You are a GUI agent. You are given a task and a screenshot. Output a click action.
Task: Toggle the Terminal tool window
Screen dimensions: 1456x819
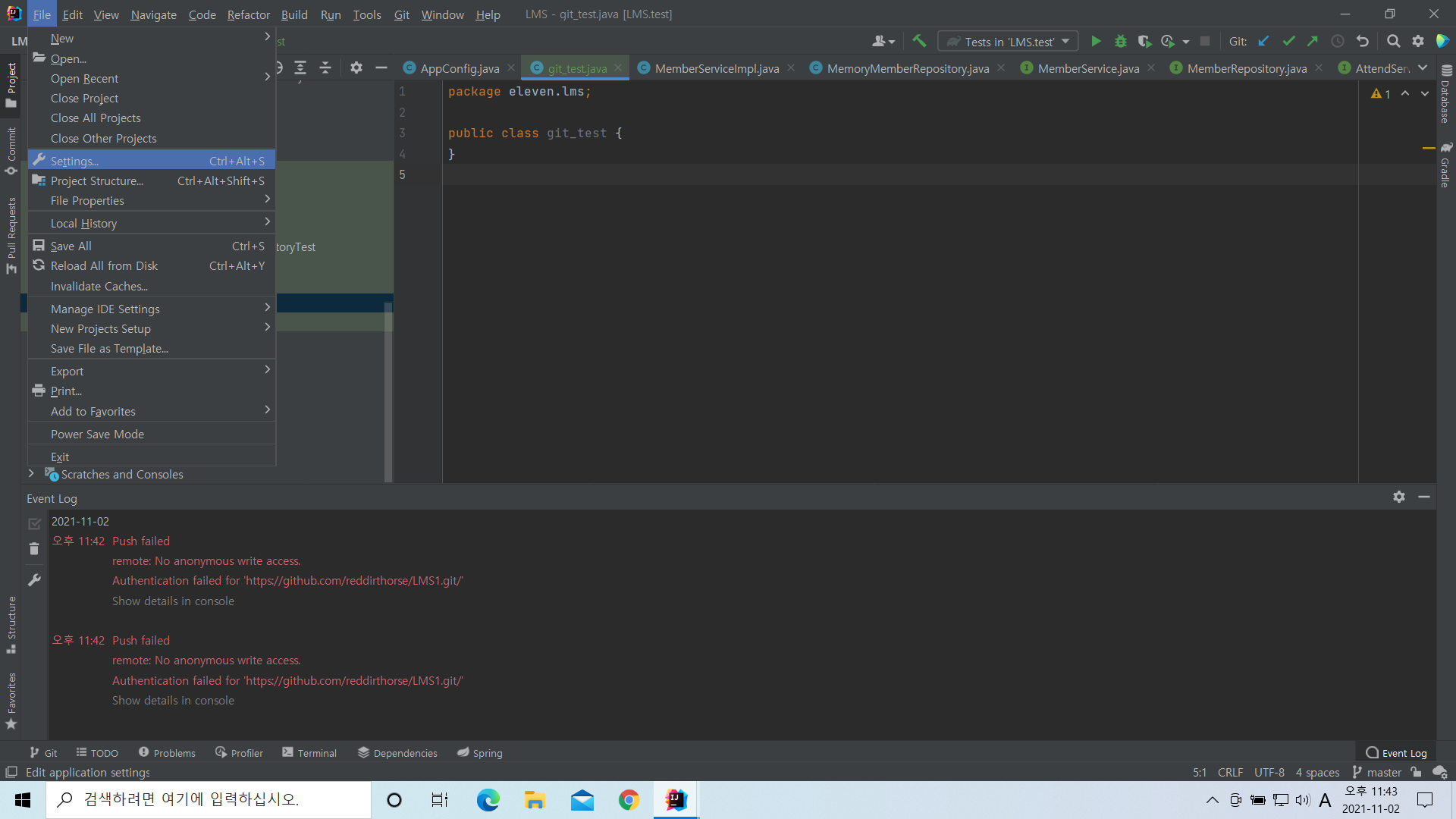[309, 753]
